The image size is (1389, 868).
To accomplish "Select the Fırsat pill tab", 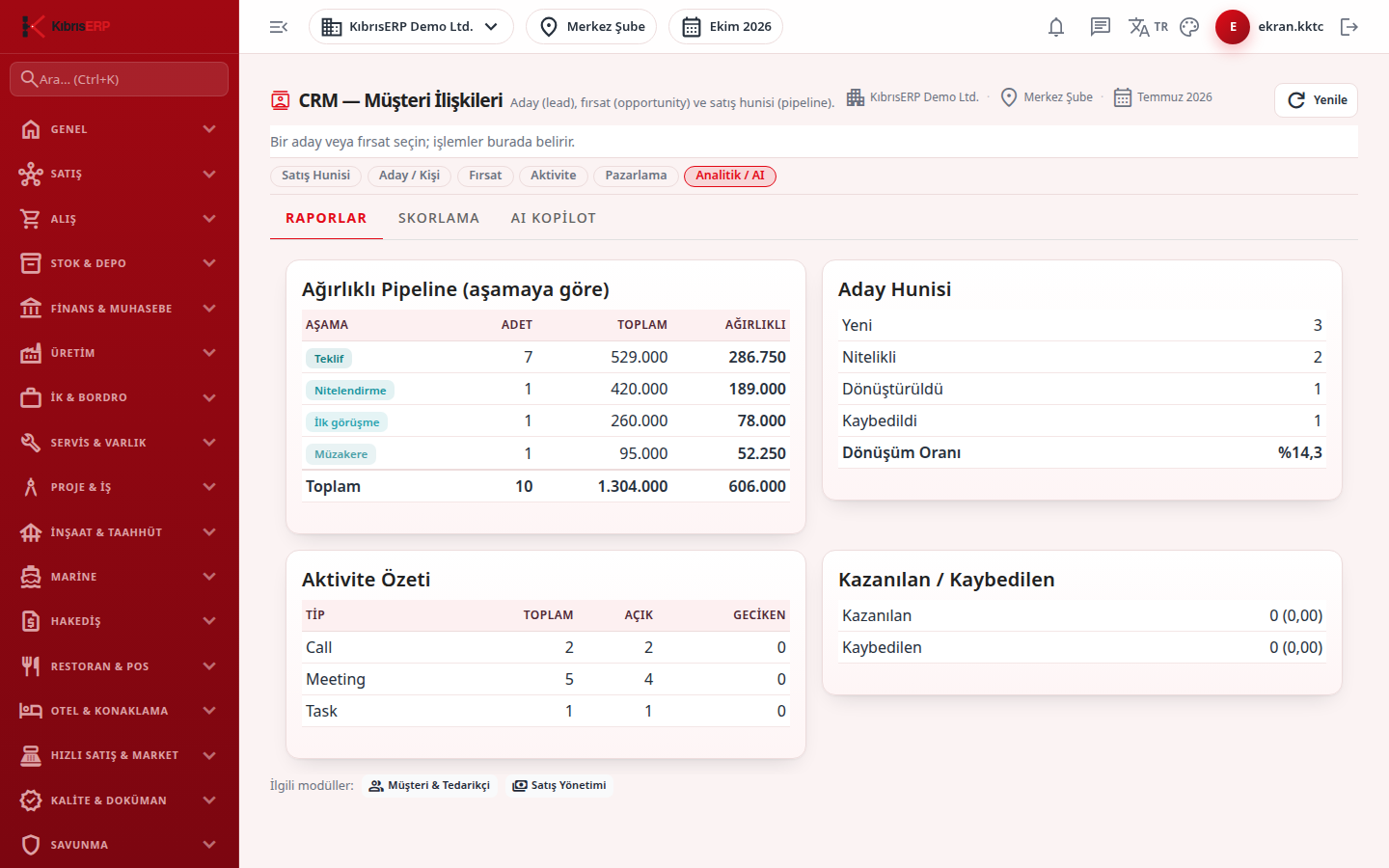I will (x=485, y=176).
